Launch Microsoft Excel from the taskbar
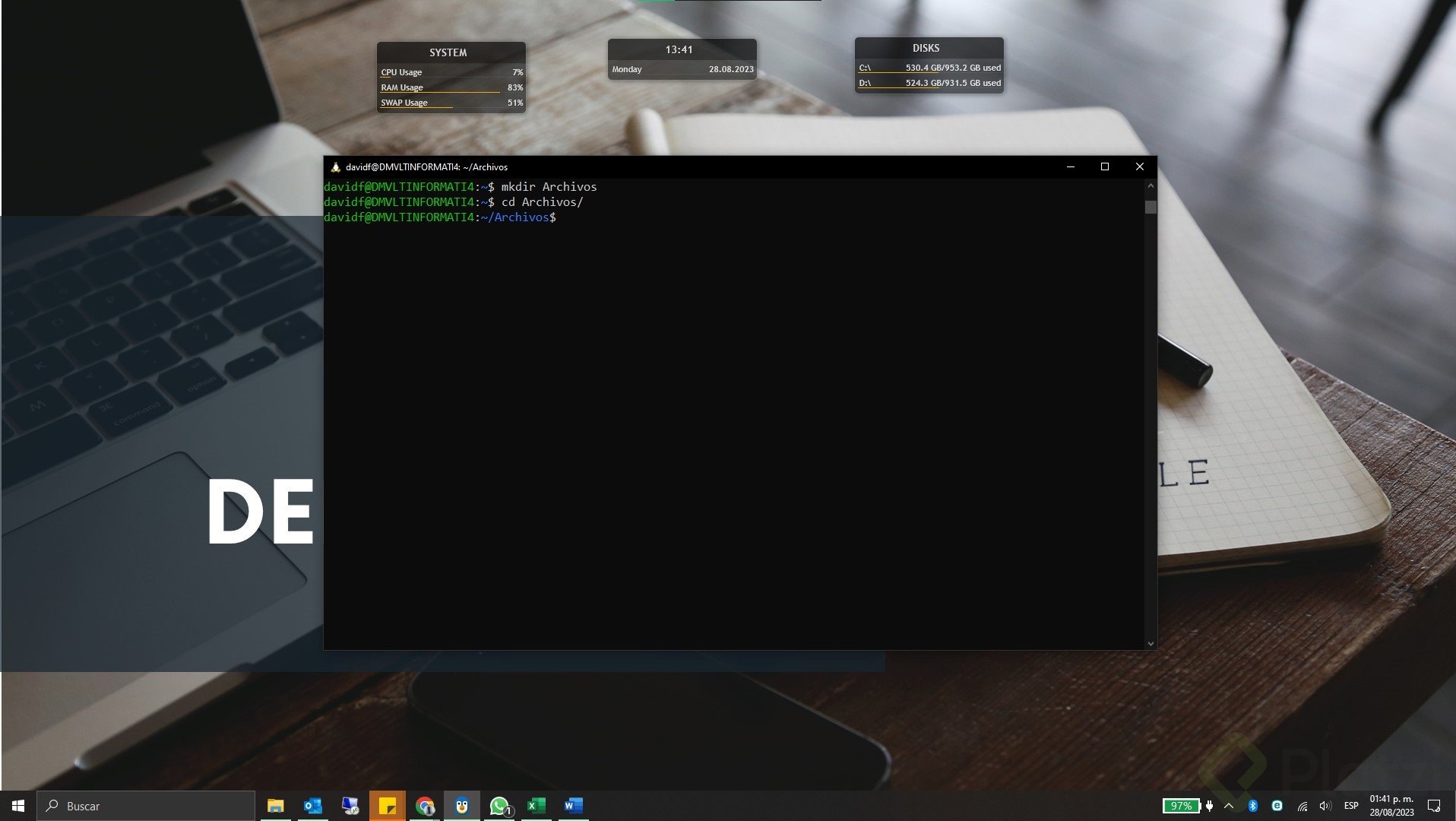This screenshot has height=821, width=1456. coord(537,806)
